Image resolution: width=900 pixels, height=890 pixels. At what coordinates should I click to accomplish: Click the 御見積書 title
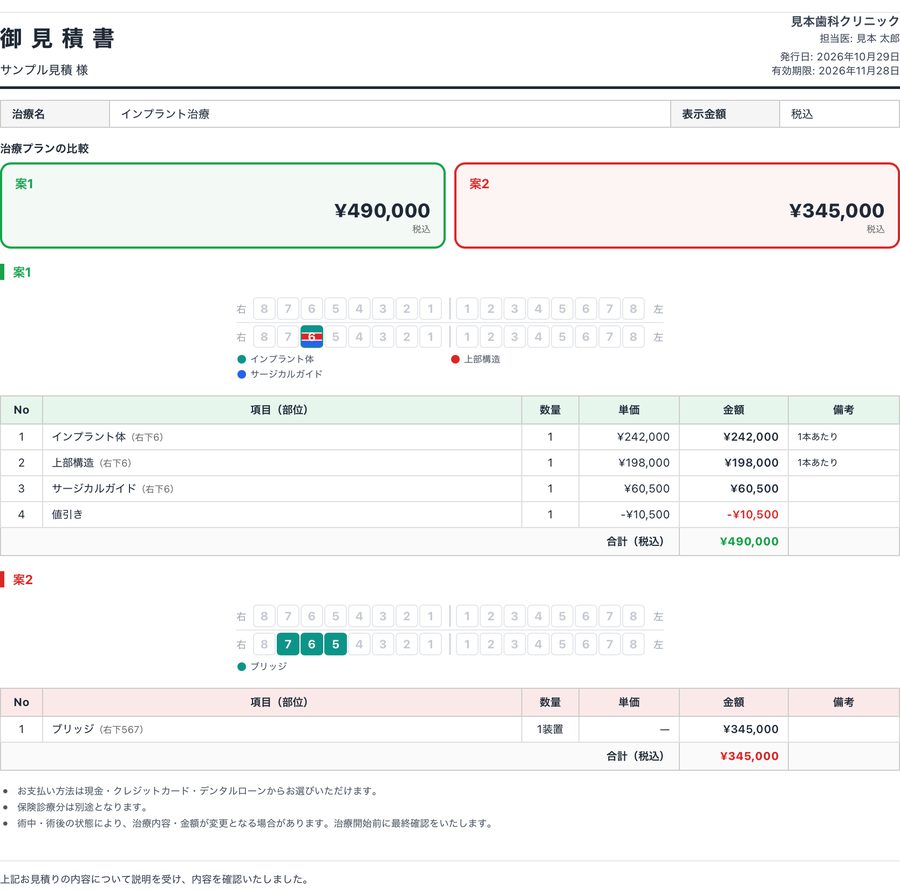point(57,38)
